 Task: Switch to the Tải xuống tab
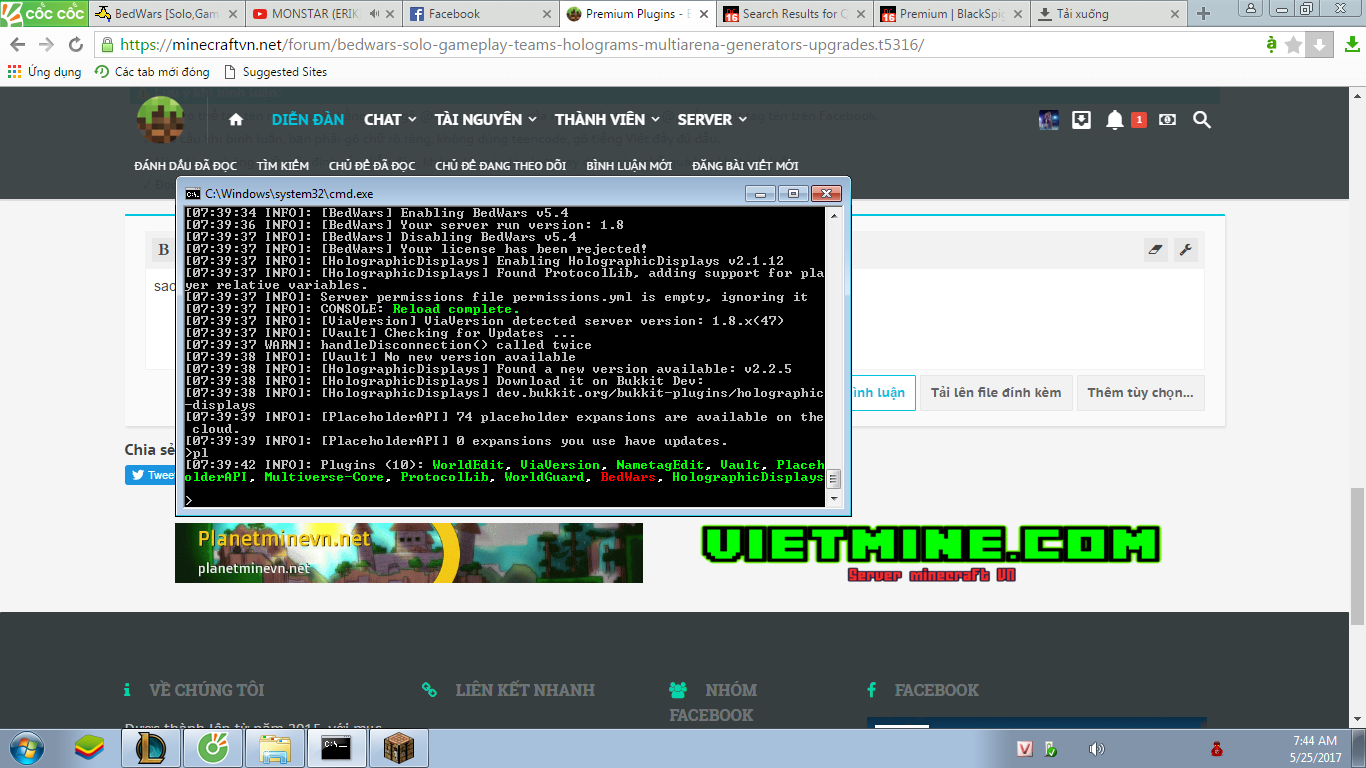pos(1108,14)
